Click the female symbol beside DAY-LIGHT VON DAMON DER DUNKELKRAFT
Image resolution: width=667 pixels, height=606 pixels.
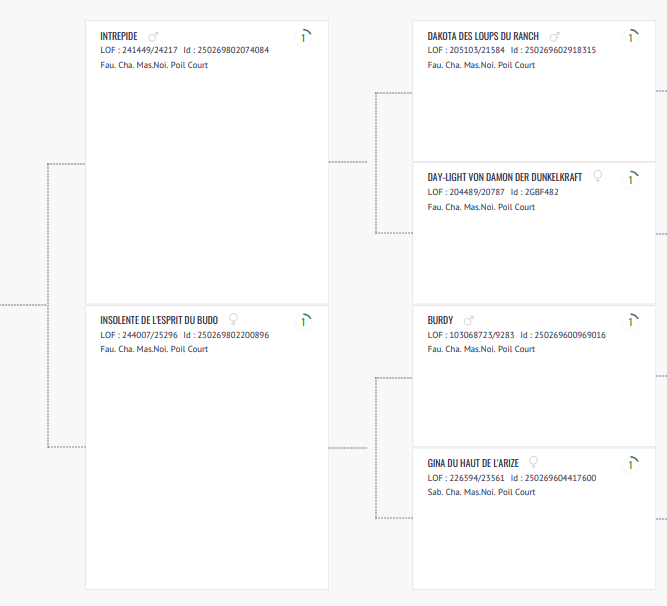598,177
